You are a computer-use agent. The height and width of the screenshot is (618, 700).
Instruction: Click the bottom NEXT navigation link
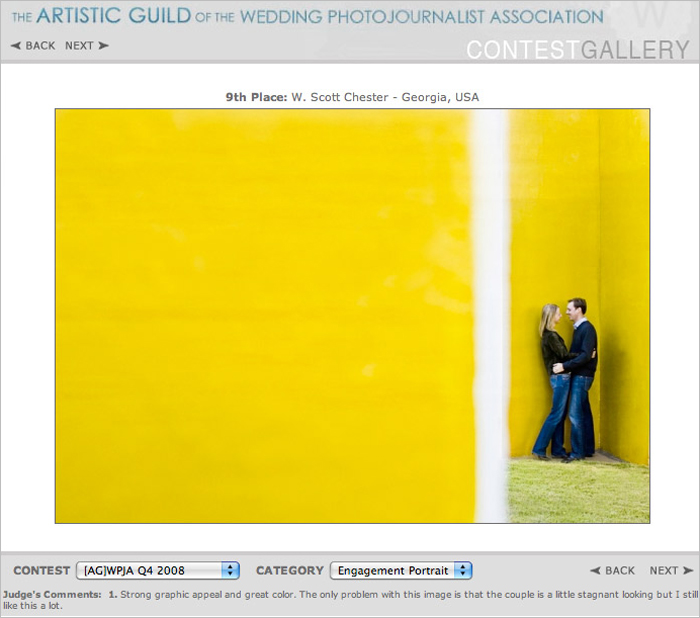coord(671,570)
